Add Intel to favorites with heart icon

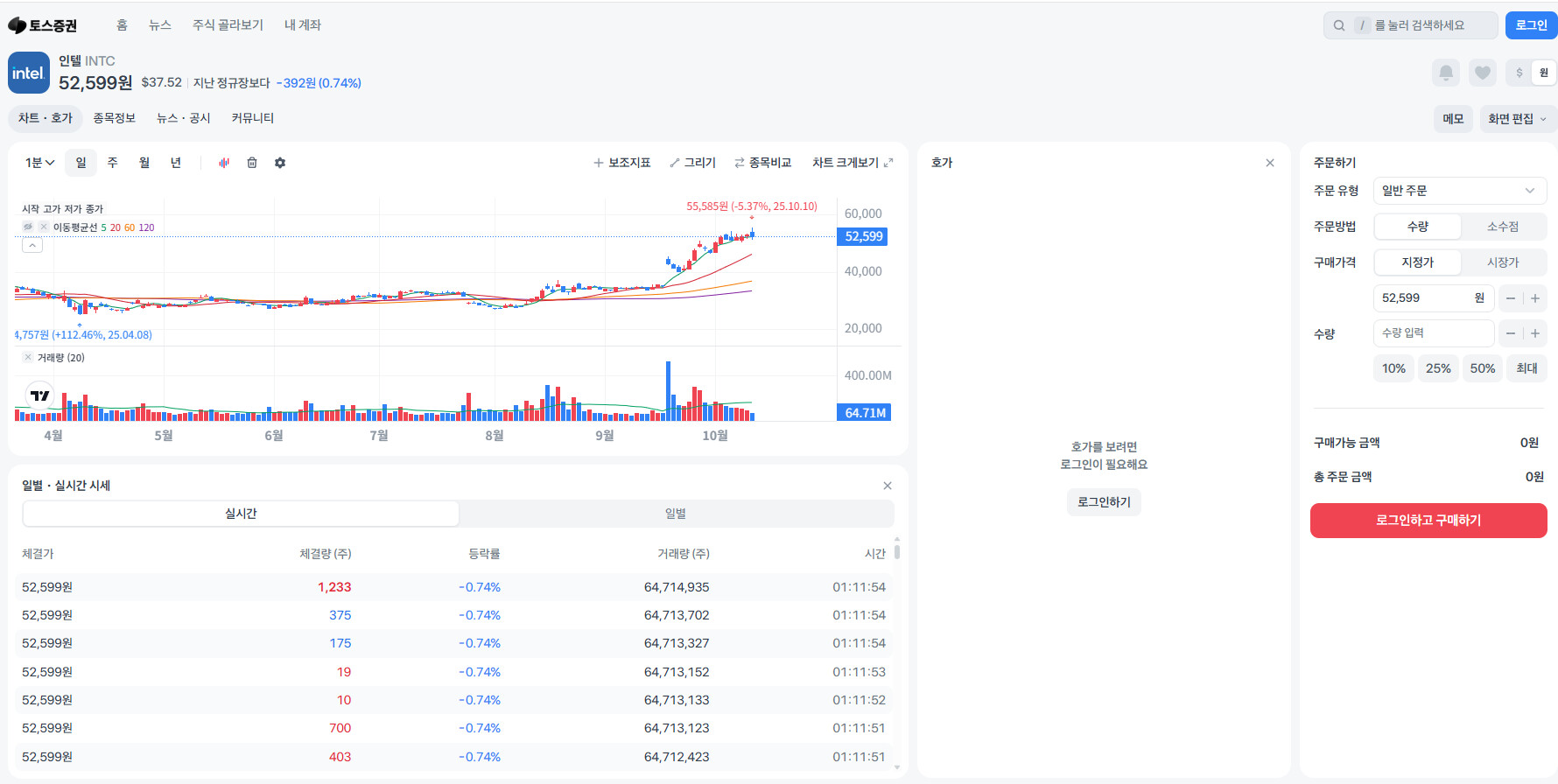1482,73
